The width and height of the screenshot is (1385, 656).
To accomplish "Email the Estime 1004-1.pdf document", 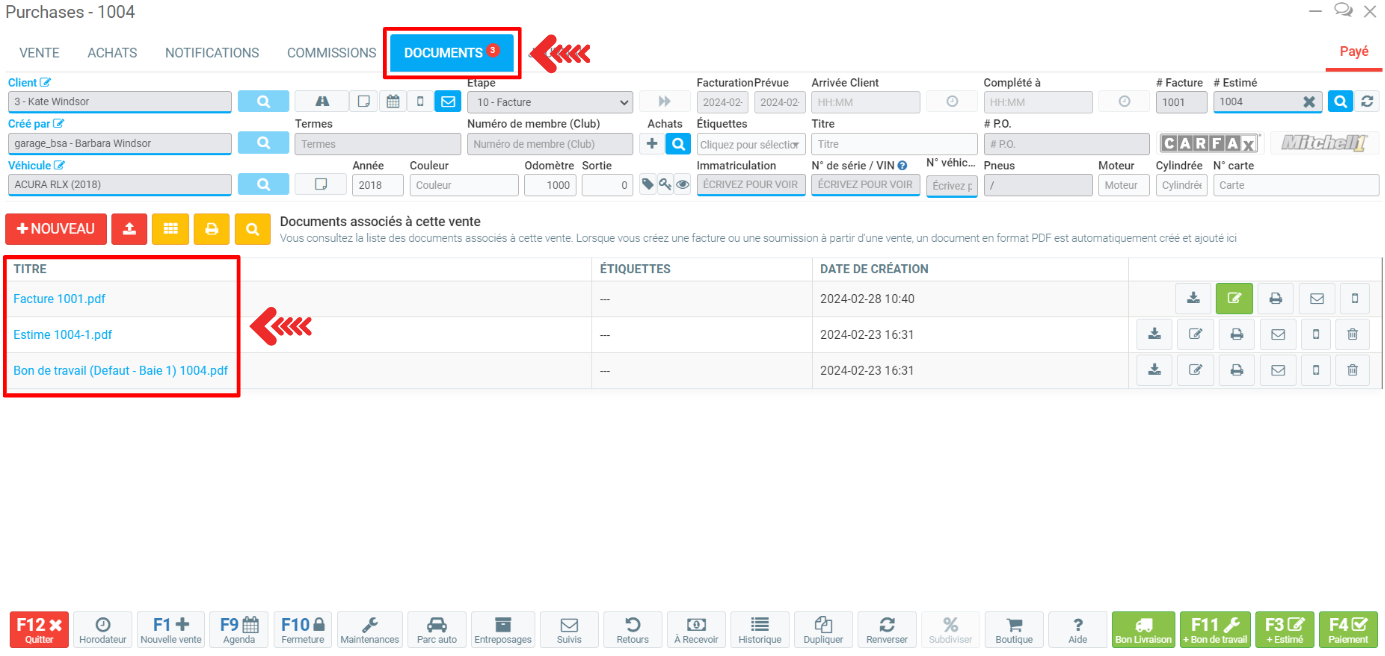I will tap(1277, 335).
